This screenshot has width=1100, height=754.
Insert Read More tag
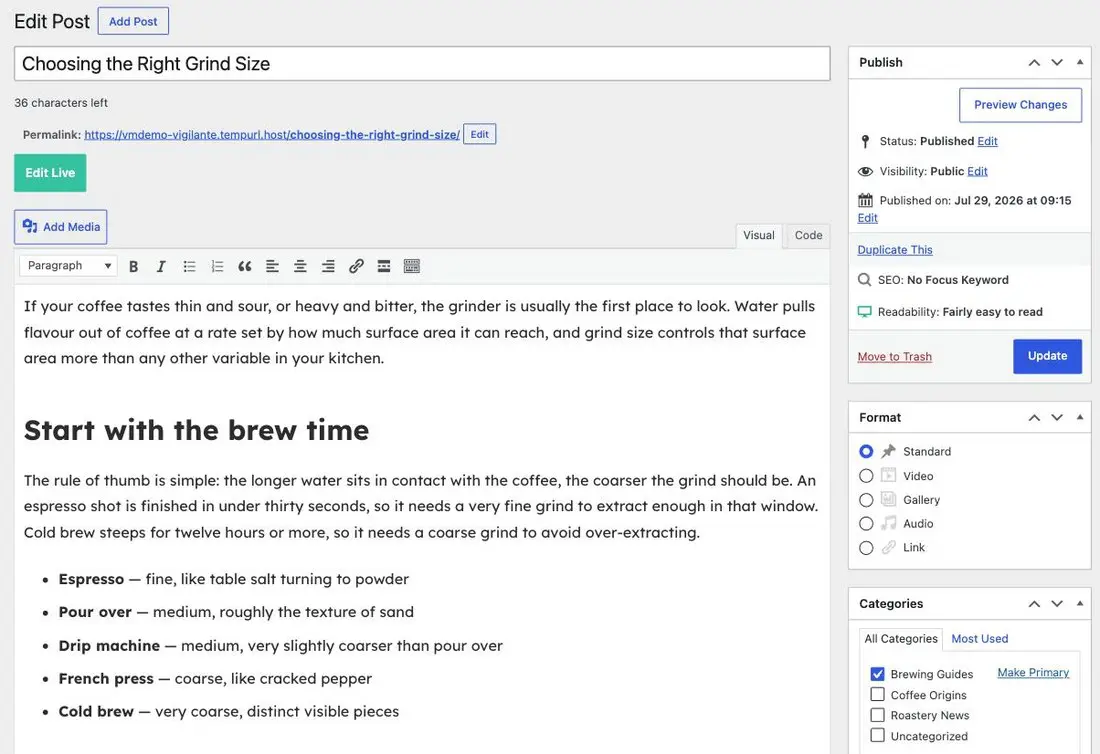coord(384,267)
